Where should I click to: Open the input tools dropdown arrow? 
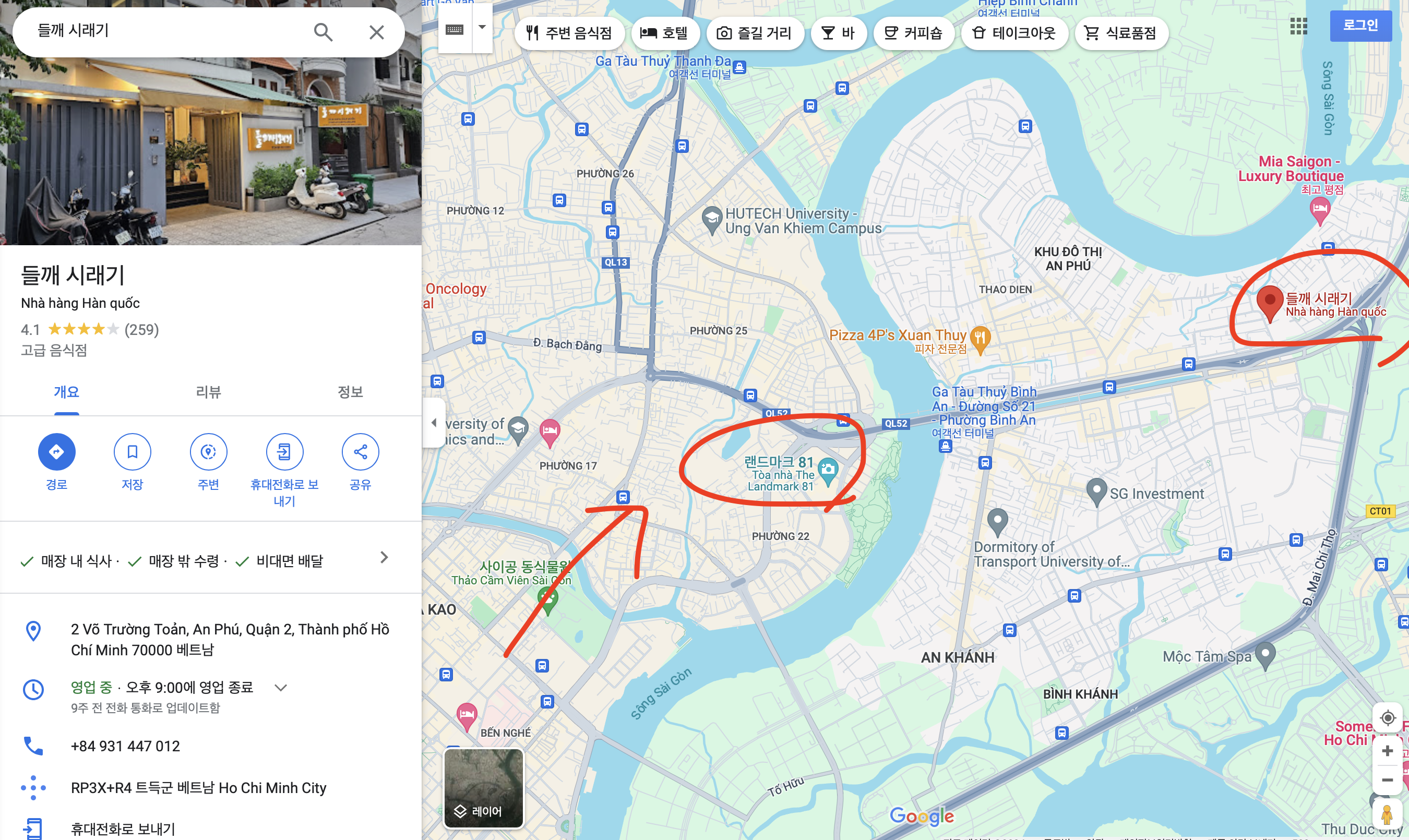click(482, 27)
